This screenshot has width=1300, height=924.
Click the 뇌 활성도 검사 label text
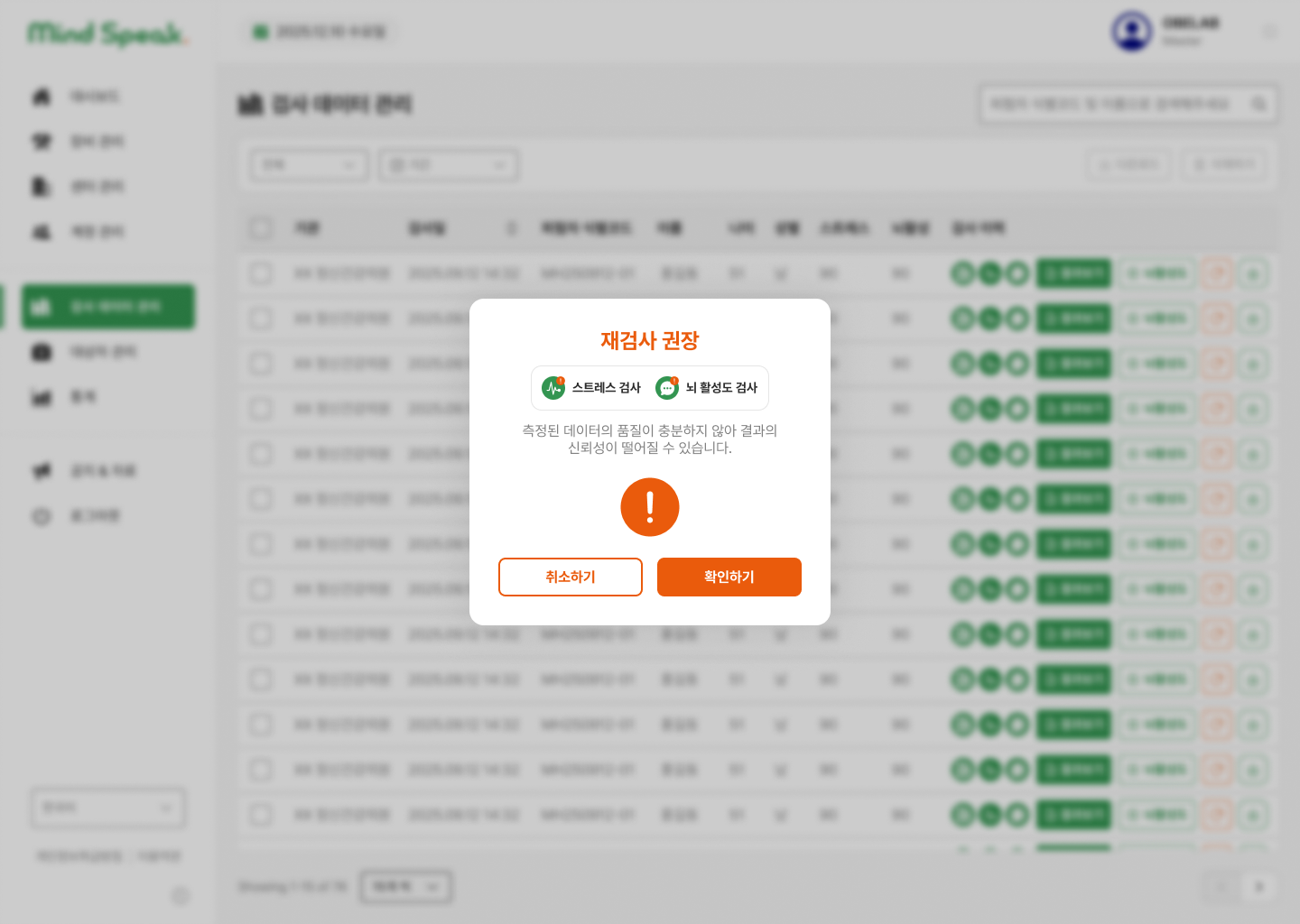(x=721, y=388)
